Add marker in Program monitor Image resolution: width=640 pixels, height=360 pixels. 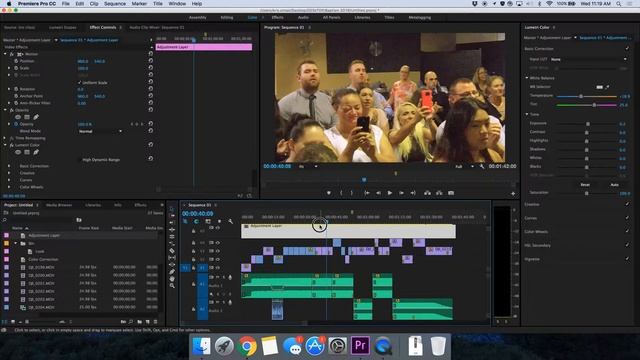coord(329,193)
